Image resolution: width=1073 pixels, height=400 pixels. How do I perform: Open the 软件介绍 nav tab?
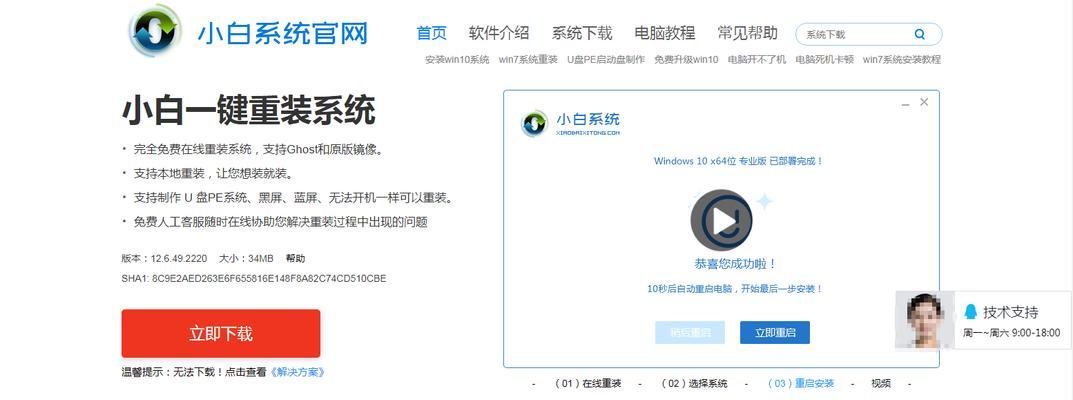point(499,33)
